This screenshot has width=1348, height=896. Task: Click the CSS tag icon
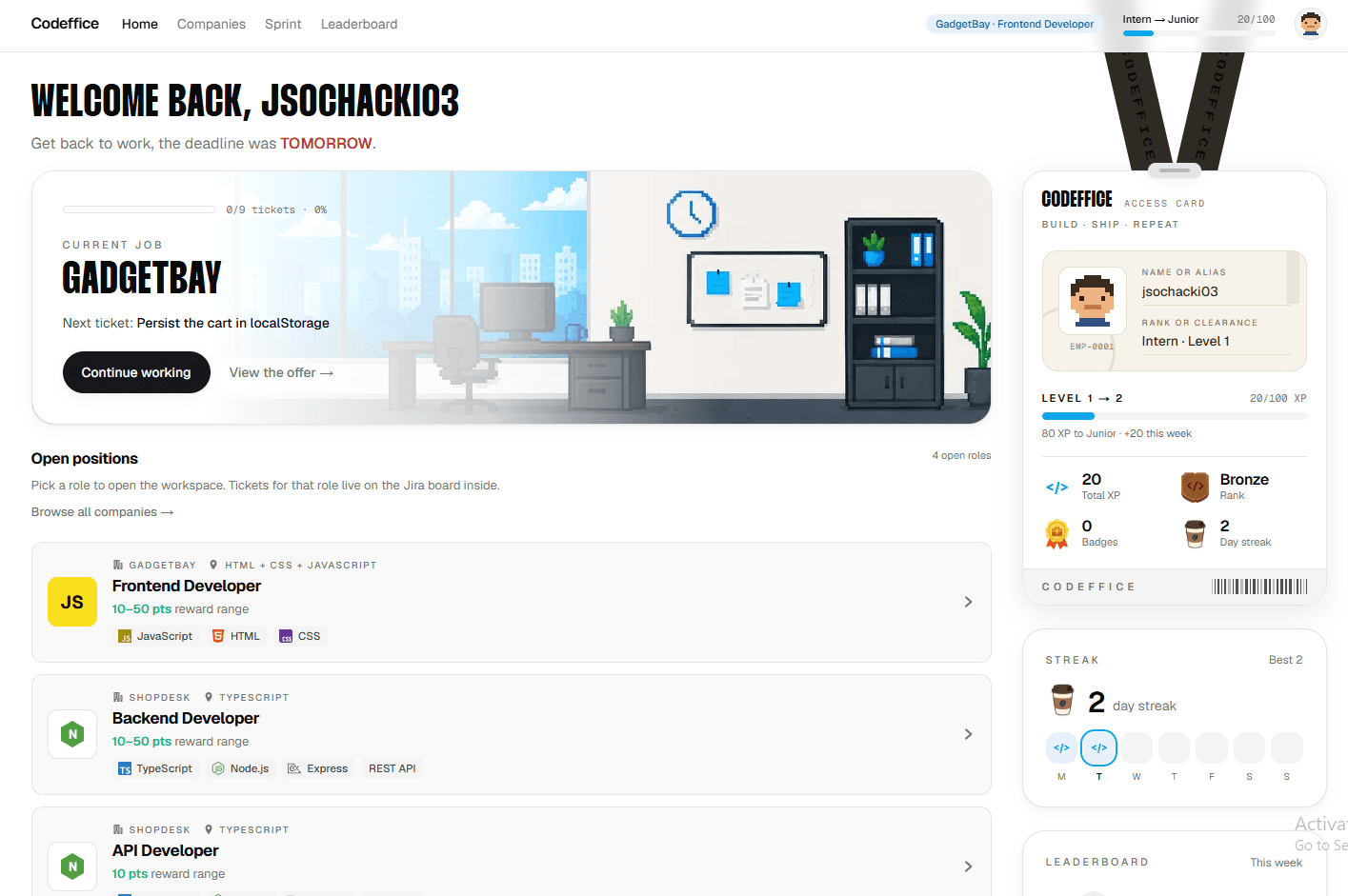[286, 636]
